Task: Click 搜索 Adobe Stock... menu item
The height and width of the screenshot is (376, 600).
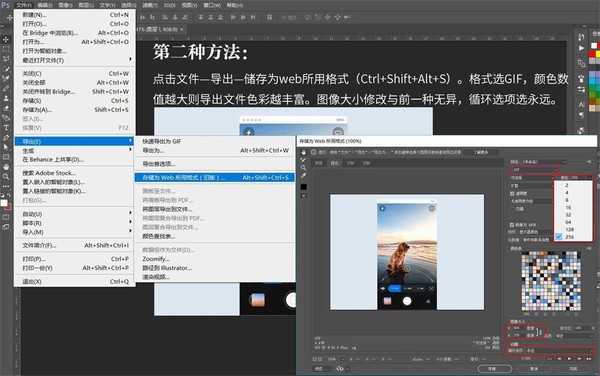Action: pyautogui.click(x=75, y=173)
